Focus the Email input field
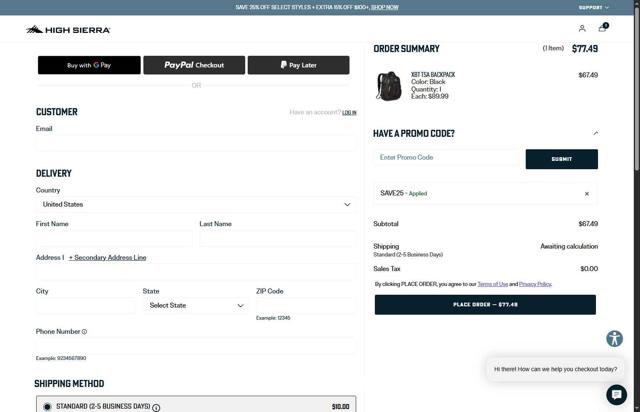The width and height of the screenshot is (640, 412). pyautogui.click(x=196, y=143)
